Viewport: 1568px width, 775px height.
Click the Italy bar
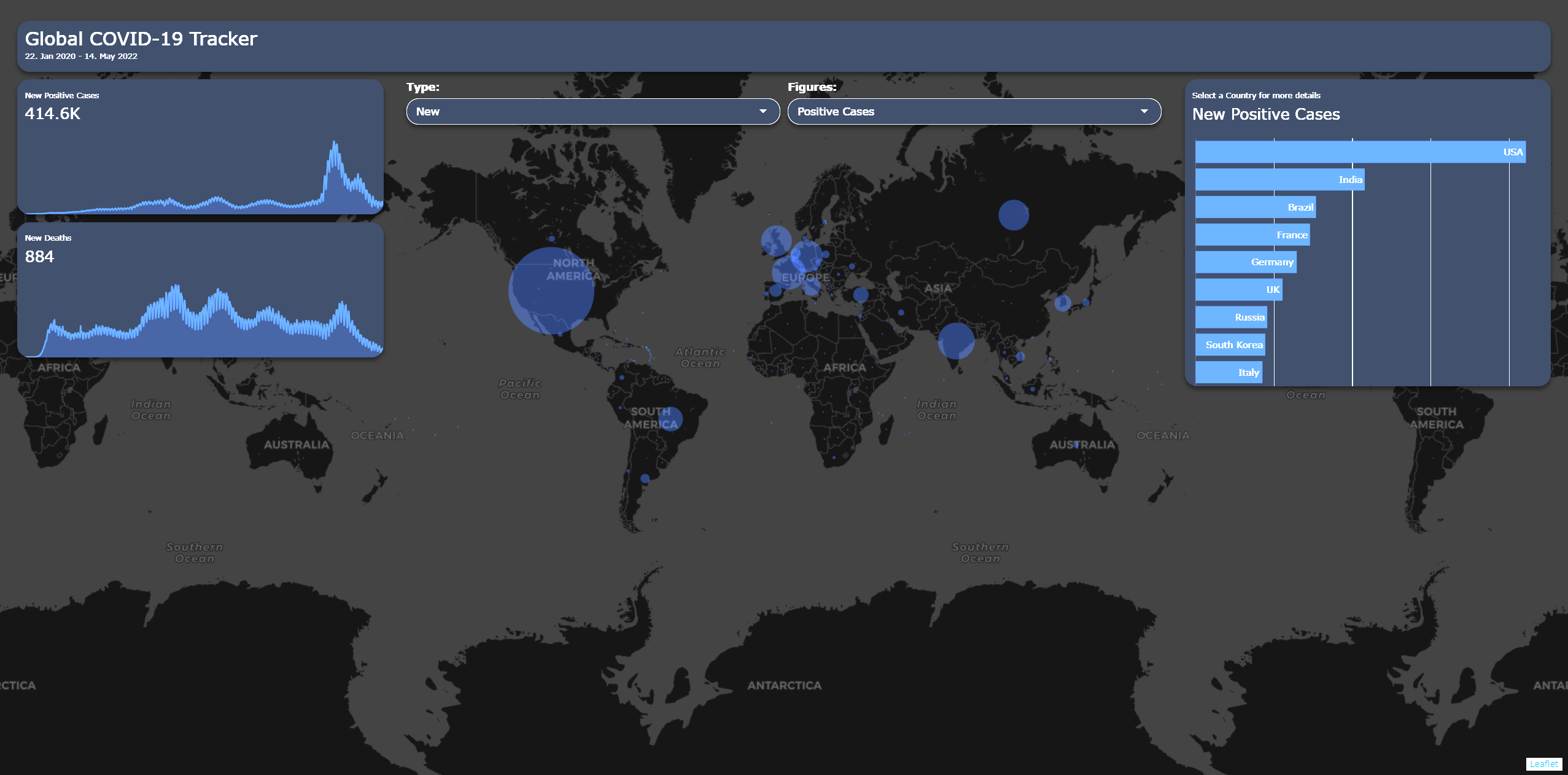pos(1228,372)
